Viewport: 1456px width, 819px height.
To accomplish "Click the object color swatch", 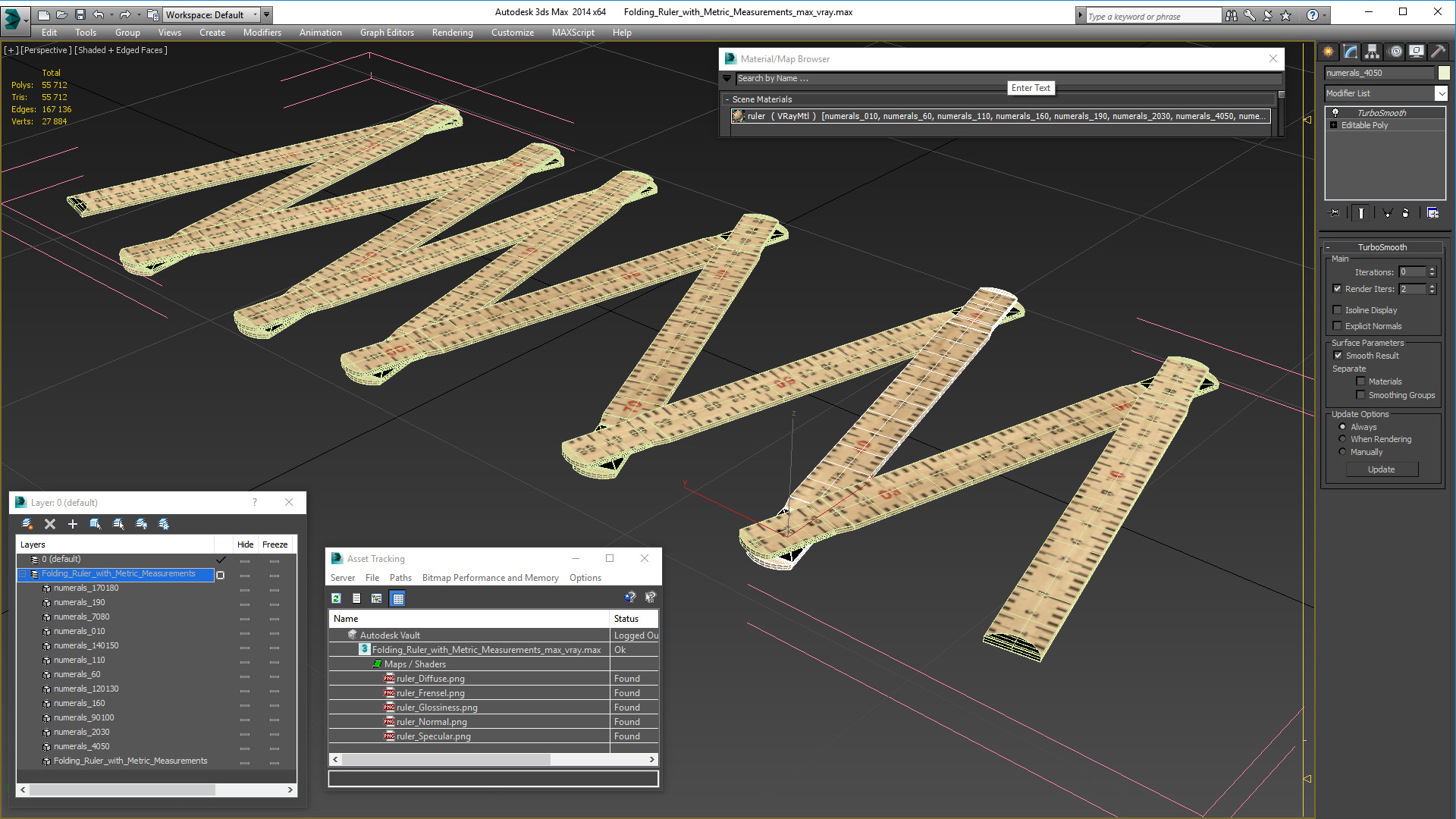I will (1444, 73).
